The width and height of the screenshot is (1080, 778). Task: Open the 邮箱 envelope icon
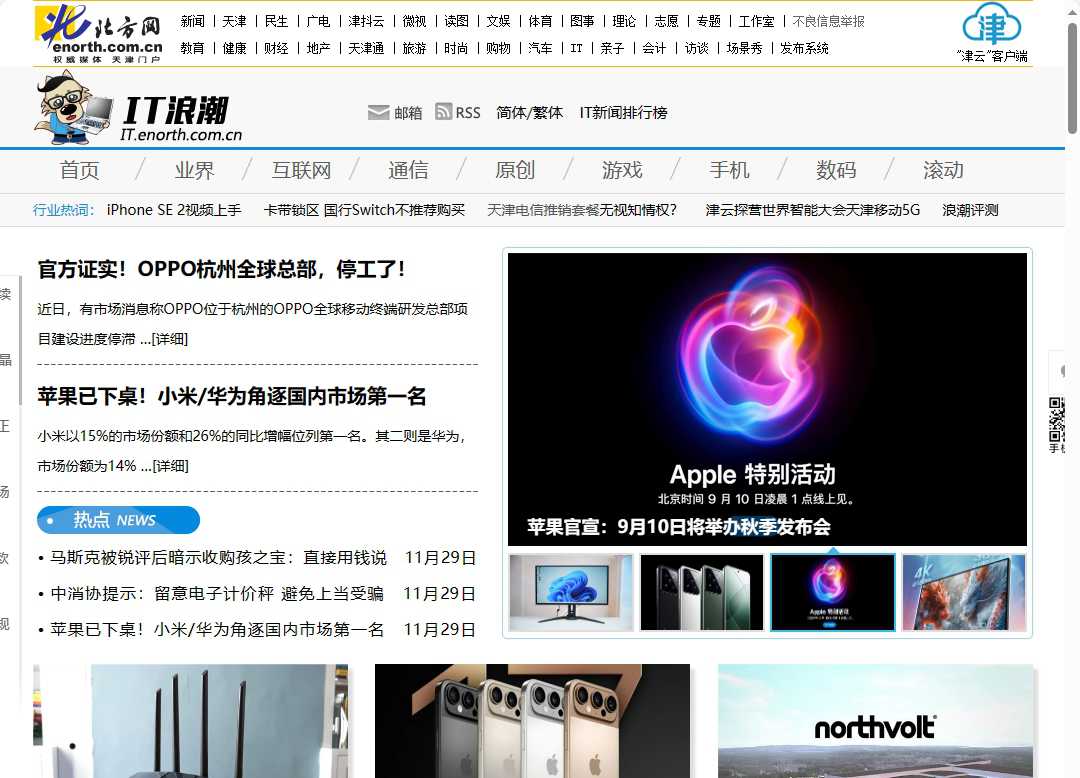378,112
